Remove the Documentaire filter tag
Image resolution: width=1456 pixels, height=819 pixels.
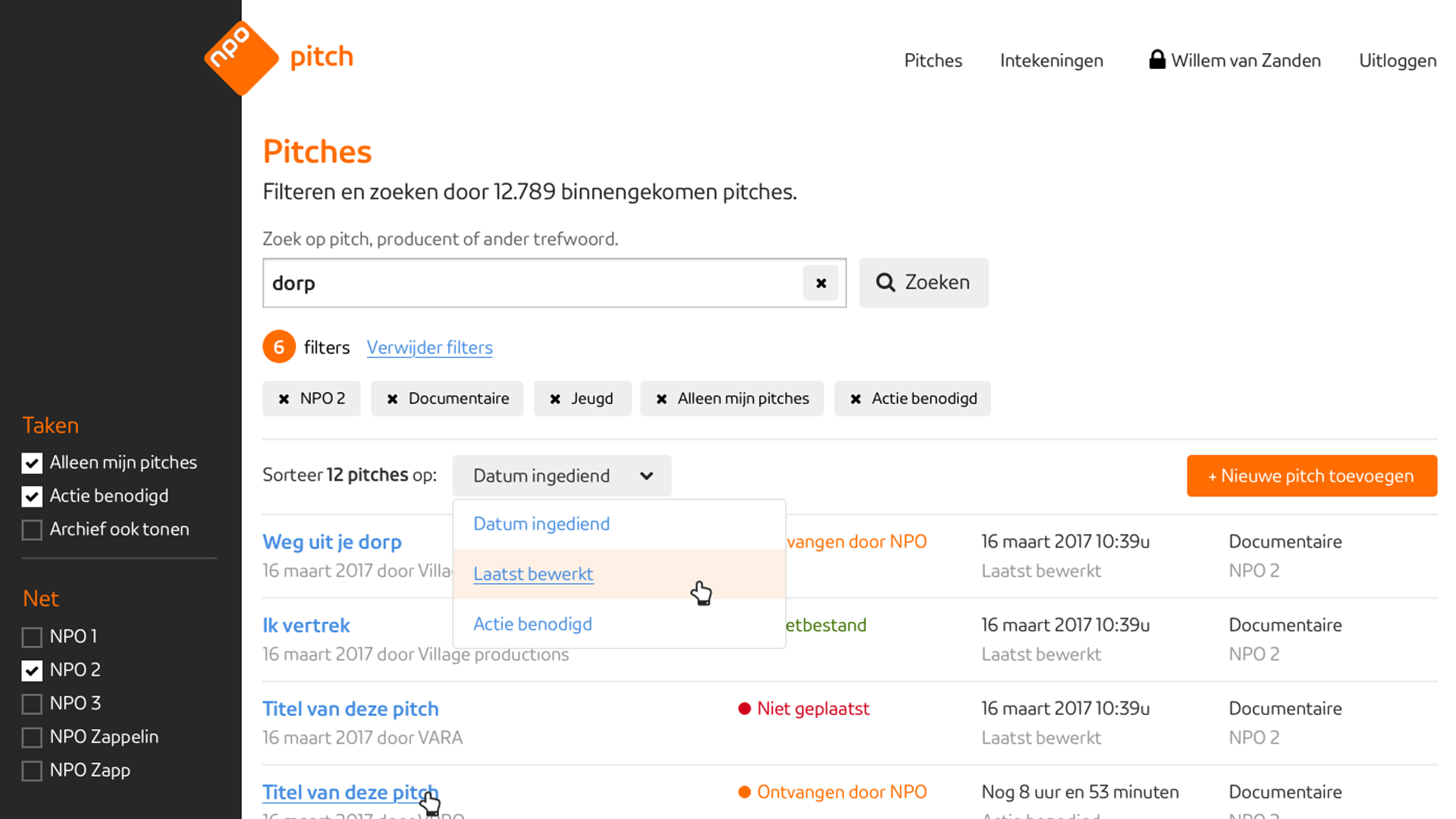pos(392,399)
